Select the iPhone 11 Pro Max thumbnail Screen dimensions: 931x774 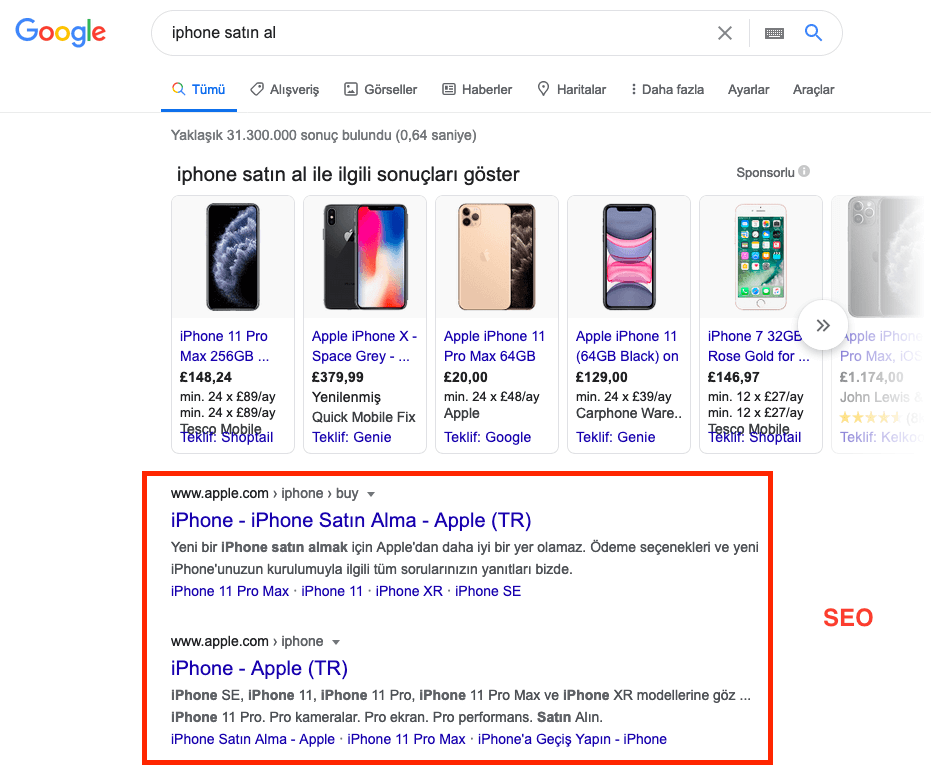233,257
